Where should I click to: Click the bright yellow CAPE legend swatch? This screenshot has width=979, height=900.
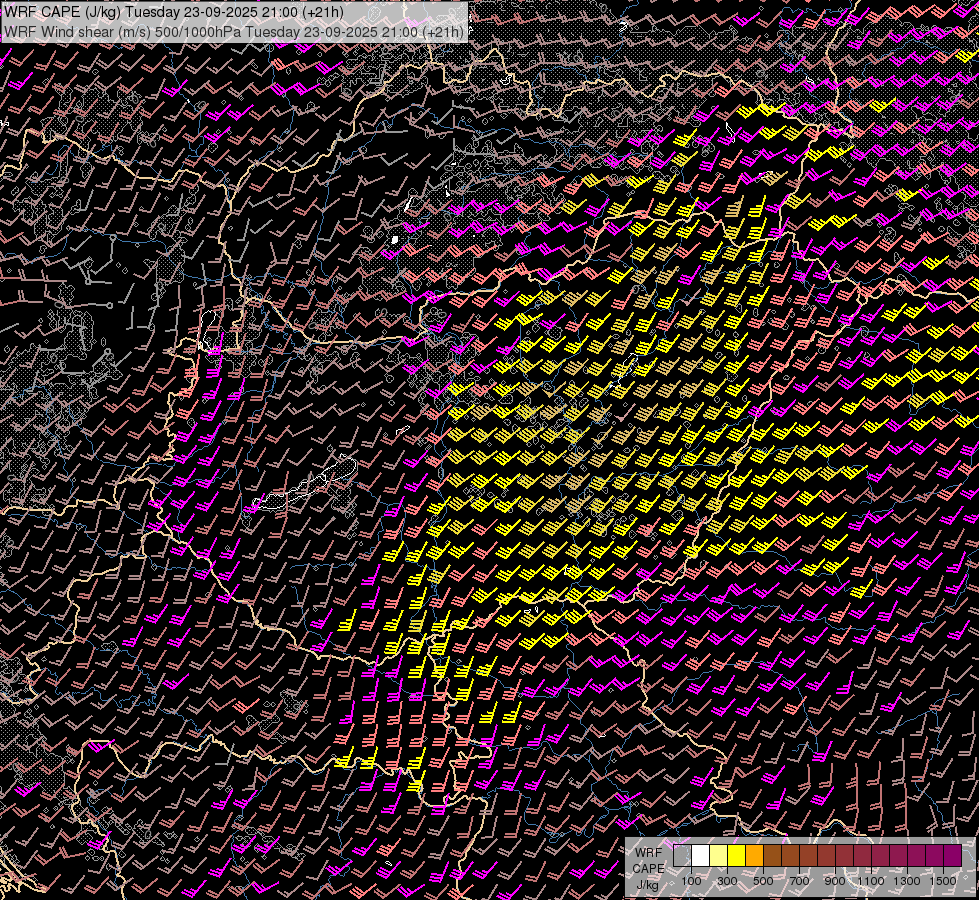tap(737, 856)
